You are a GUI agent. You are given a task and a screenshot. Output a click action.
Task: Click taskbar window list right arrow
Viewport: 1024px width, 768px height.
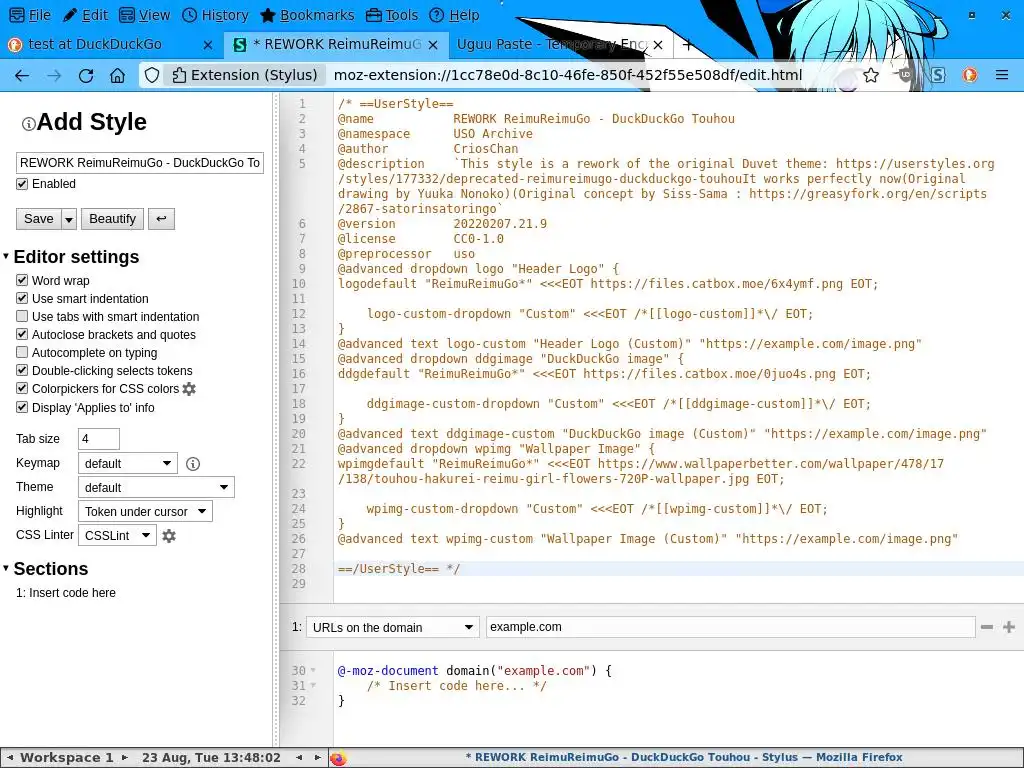click(317, 758)
